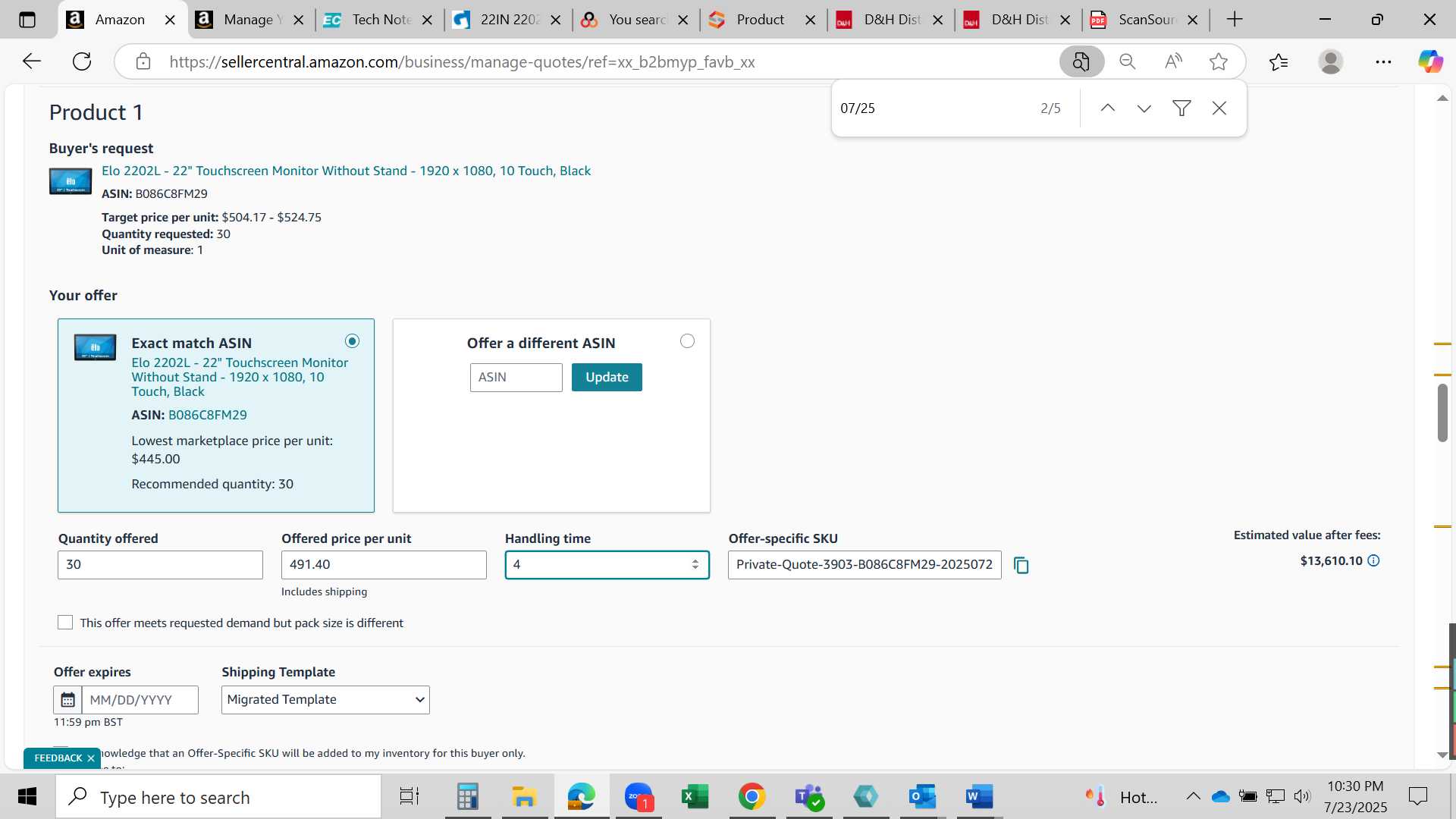The width and height of the screenshot is (1456, 819).
Task: Close the find-on-page bar
Action: [1219, 108]
